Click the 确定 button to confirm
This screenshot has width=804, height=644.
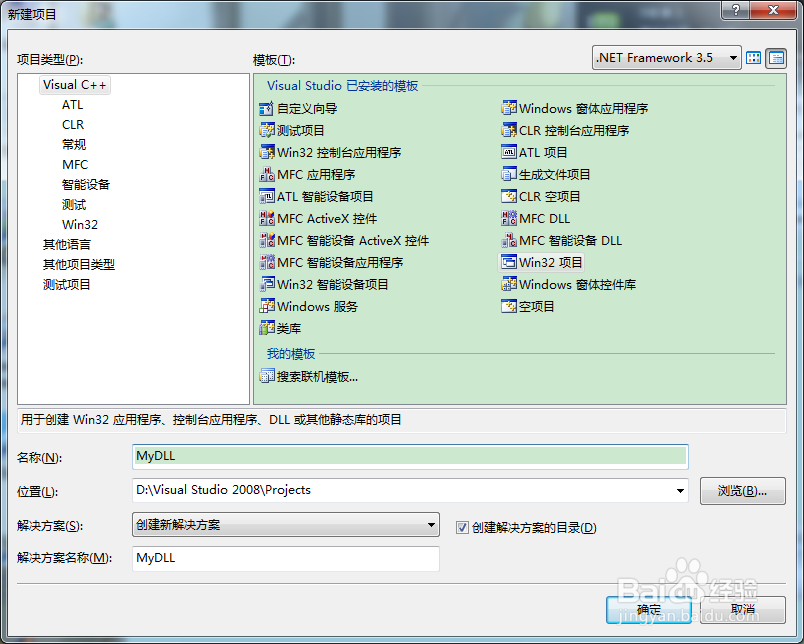click(648, 609)
